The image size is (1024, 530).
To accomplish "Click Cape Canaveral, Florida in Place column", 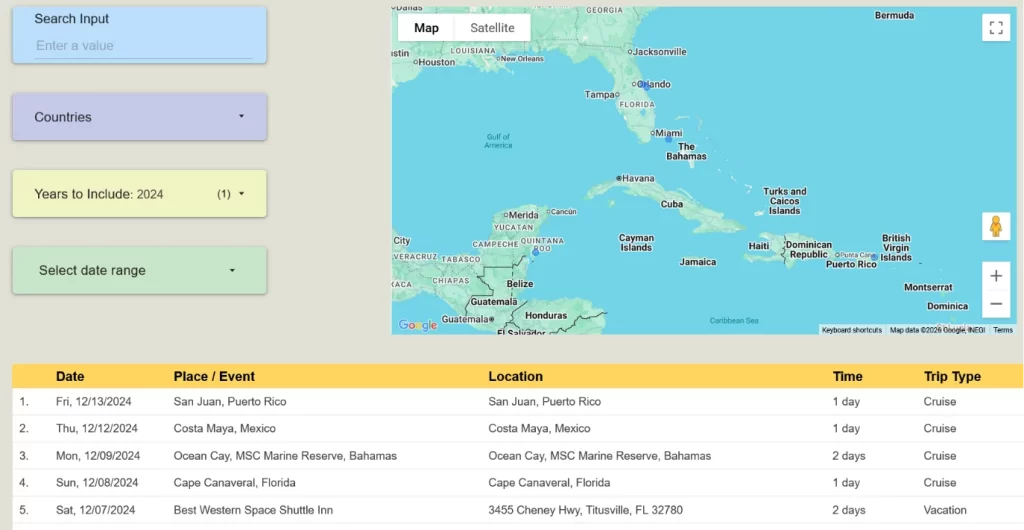I will [234, 483].
